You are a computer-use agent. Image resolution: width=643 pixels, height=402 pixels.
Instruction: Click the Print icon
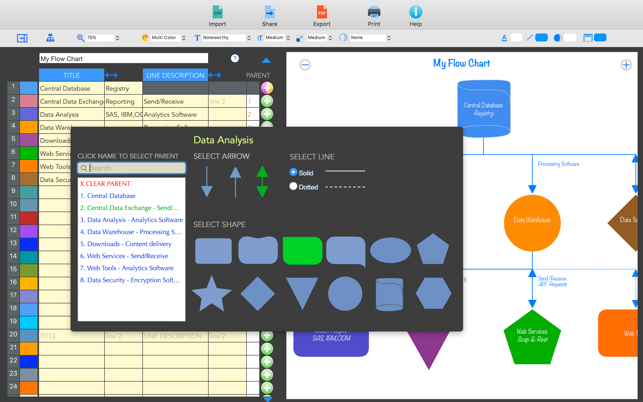pos(374,12)
